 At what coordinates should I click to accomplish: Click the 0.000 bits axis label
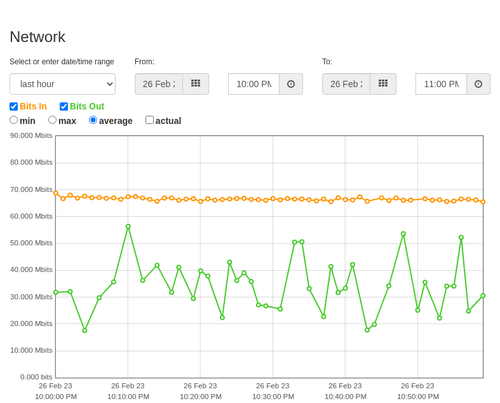point(36,377)
